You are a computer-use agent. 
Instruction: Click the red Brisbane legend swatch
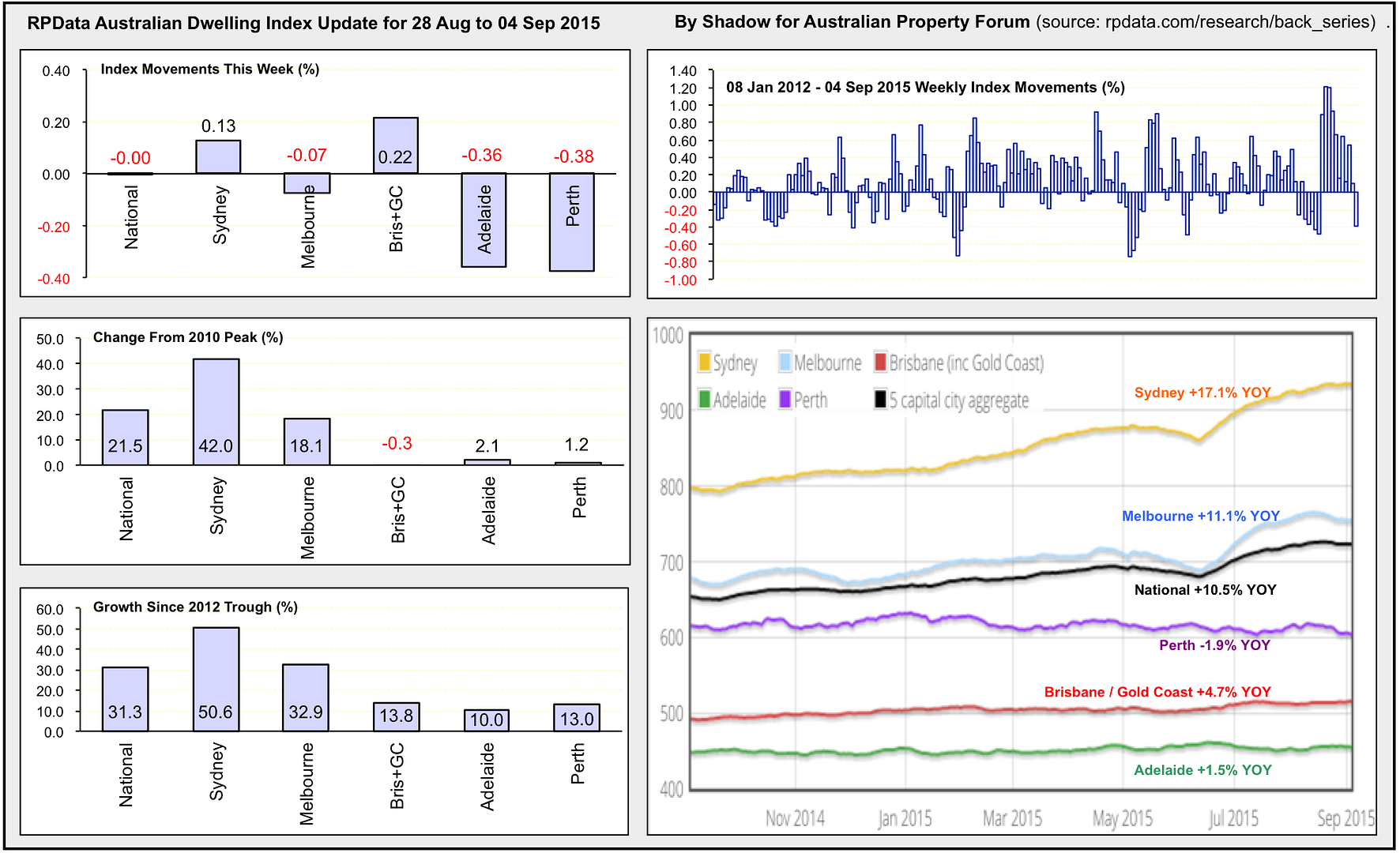point(881,363)
